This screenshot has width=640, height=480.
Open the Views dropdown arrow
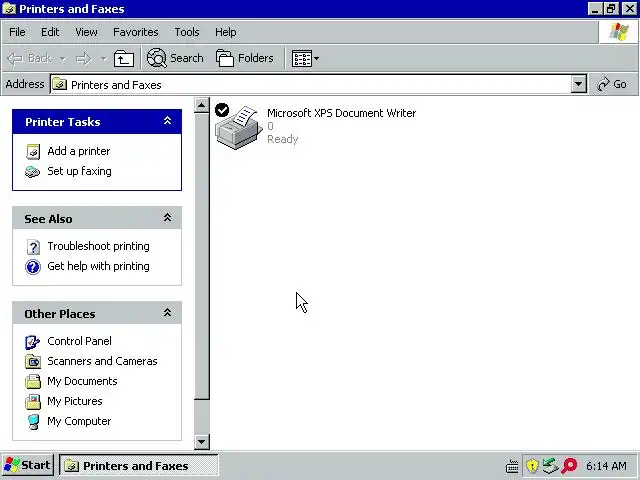click(317, 59)
